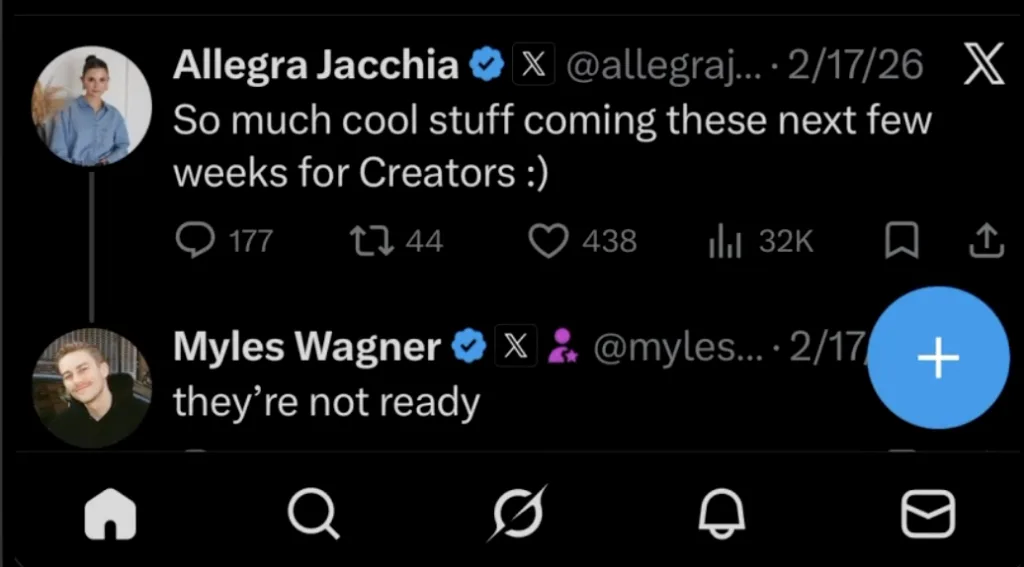
Task: Click the purple subscriber badge icon
Action: [562, 346]
